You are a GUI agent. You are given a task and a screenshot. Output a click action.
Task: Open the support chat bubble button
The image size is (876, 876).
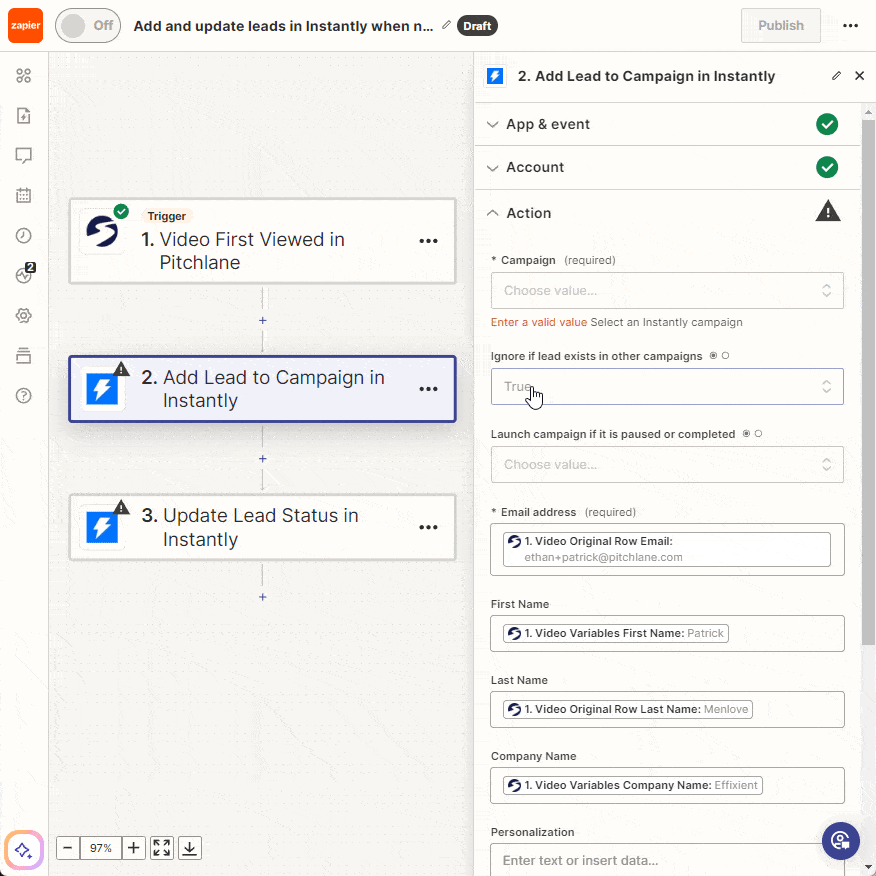click(840, 840)
